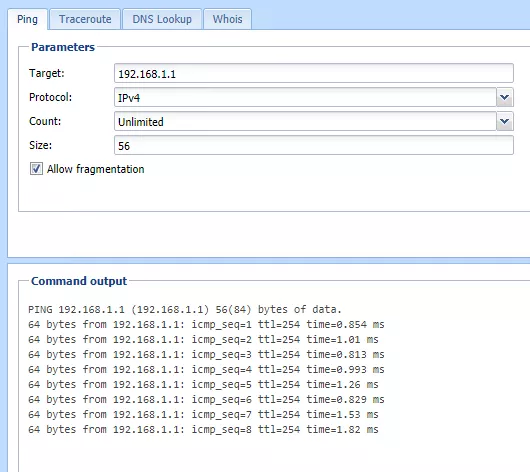Viewport: 530px width, 472px height.
Task: Click the Unlimited count combo box field
Action: pos(305,121)
